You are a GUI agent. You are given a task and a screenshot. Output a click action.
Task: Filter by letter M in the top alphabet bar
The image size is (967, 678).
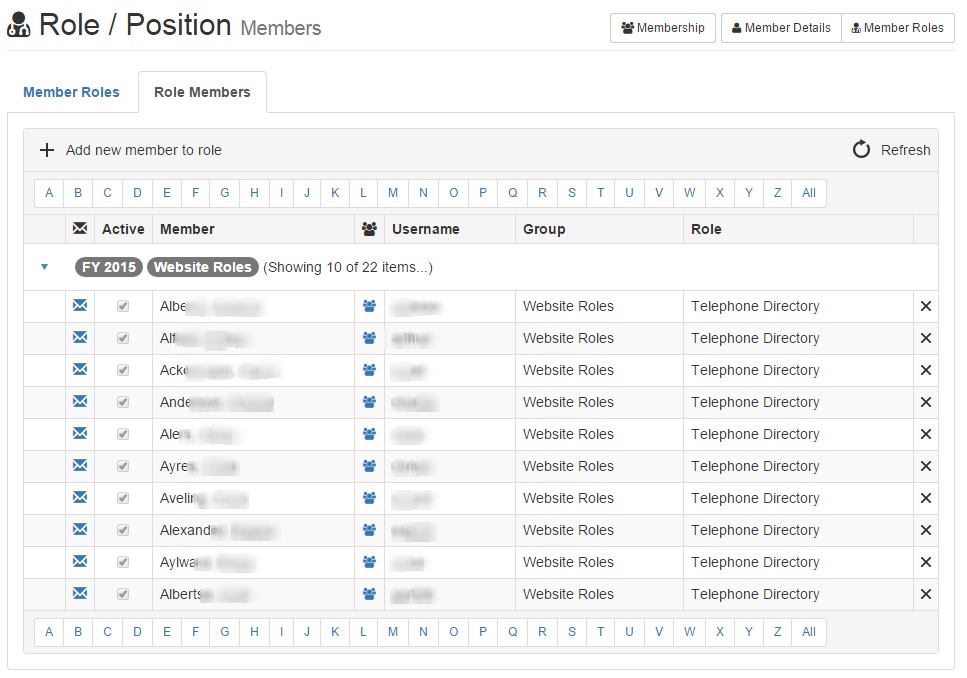393,193
